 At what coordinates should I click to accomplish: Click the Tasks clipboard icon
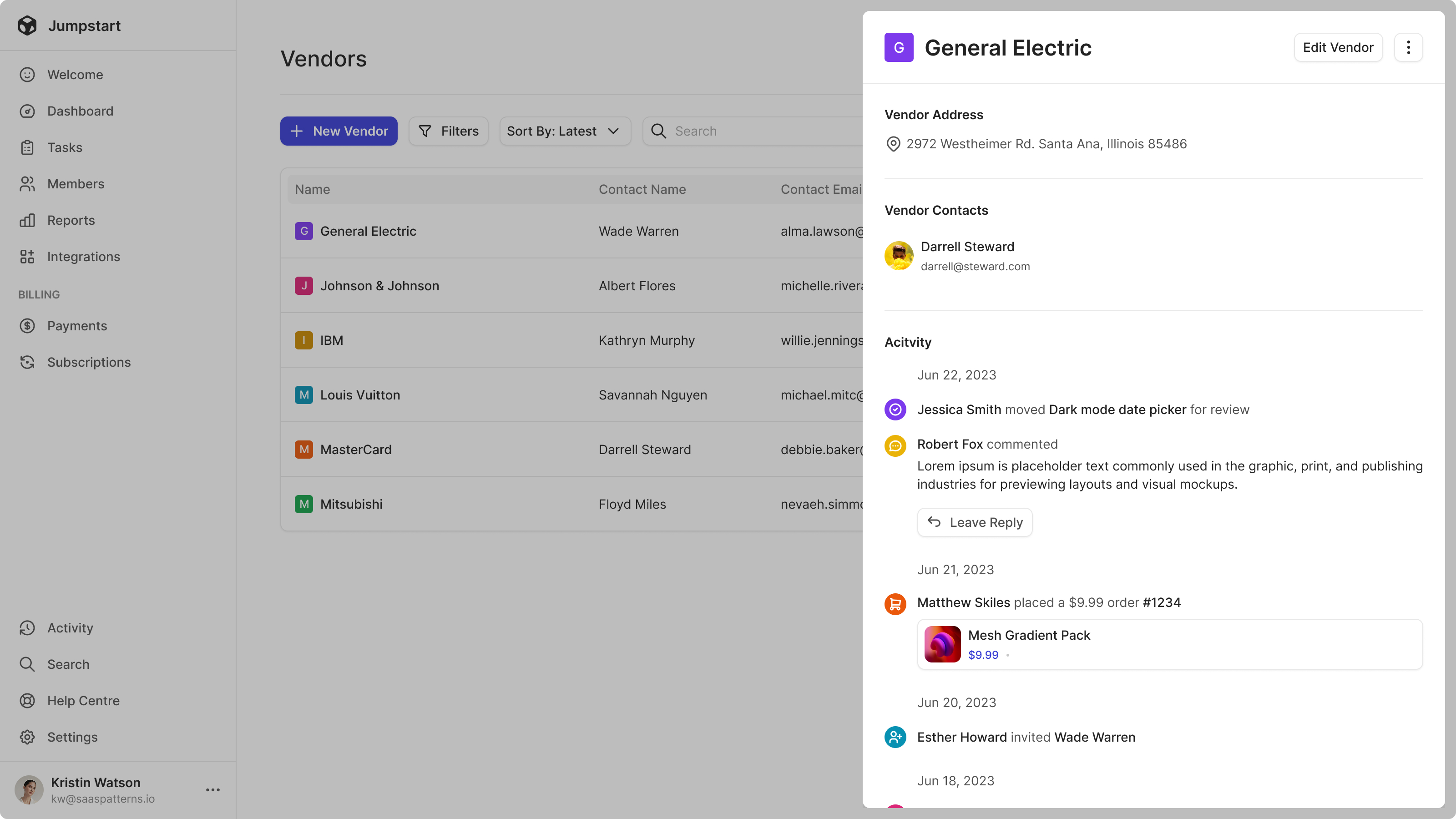(27, 147)
